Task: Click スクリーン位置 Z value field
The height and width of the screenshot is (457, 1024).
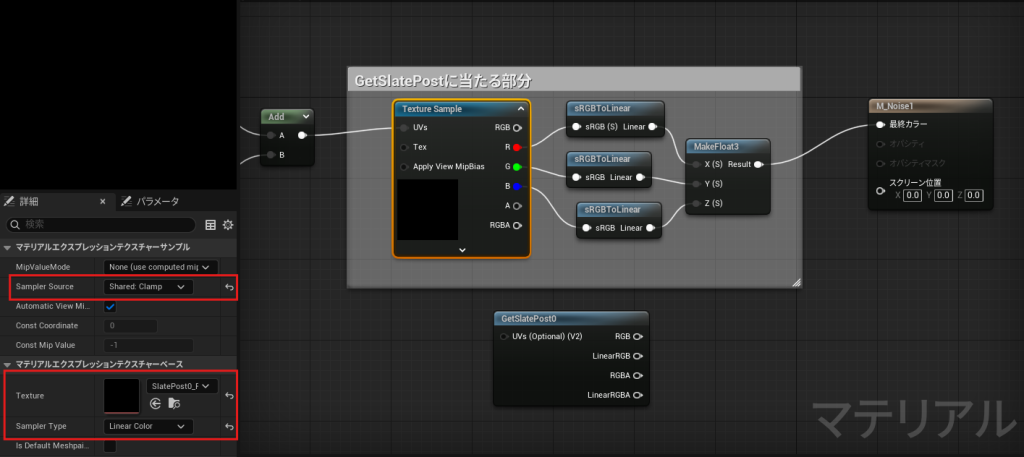Action: 973,195
